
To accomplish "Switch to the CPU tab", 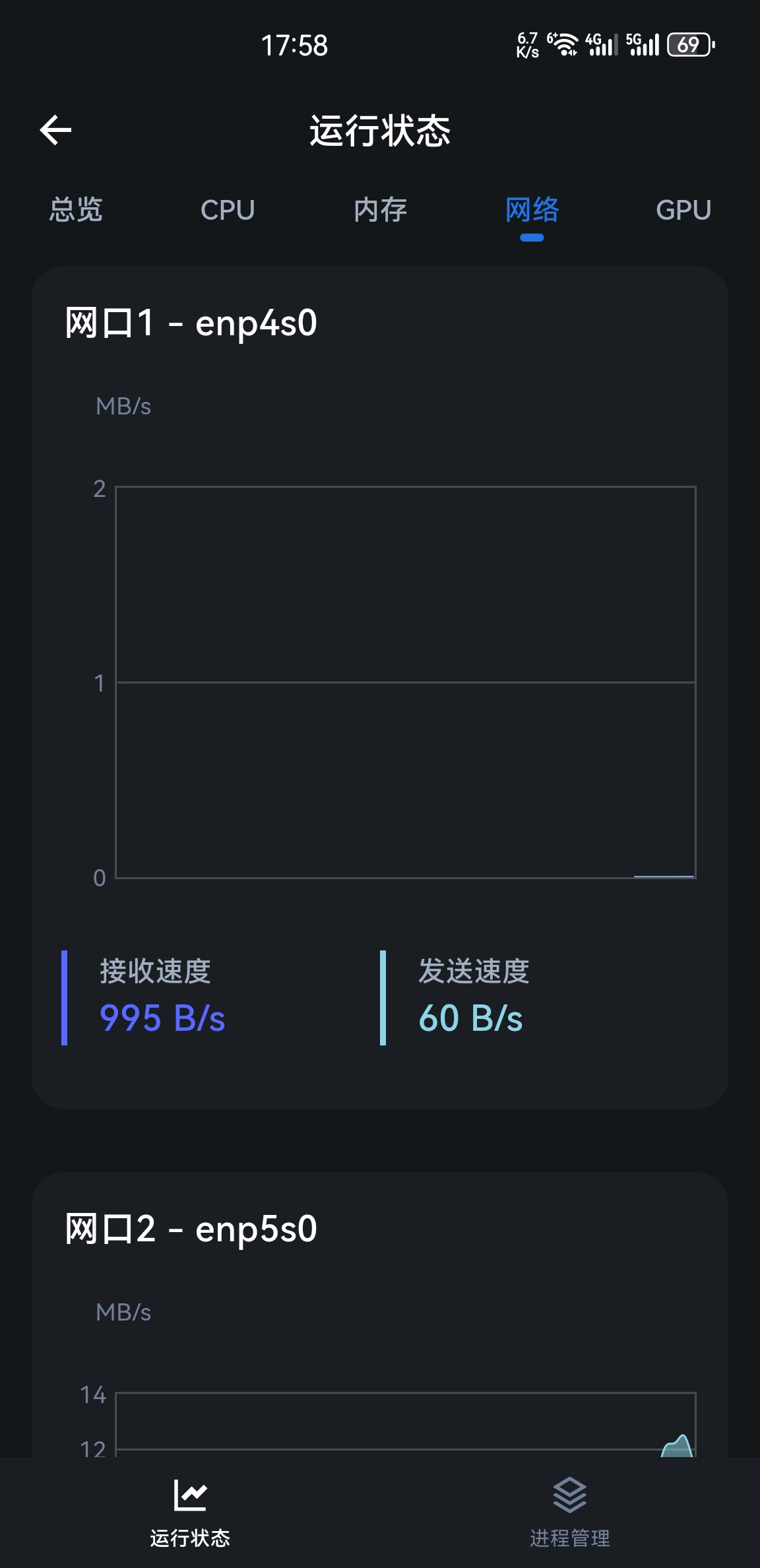I will (228, 210).
